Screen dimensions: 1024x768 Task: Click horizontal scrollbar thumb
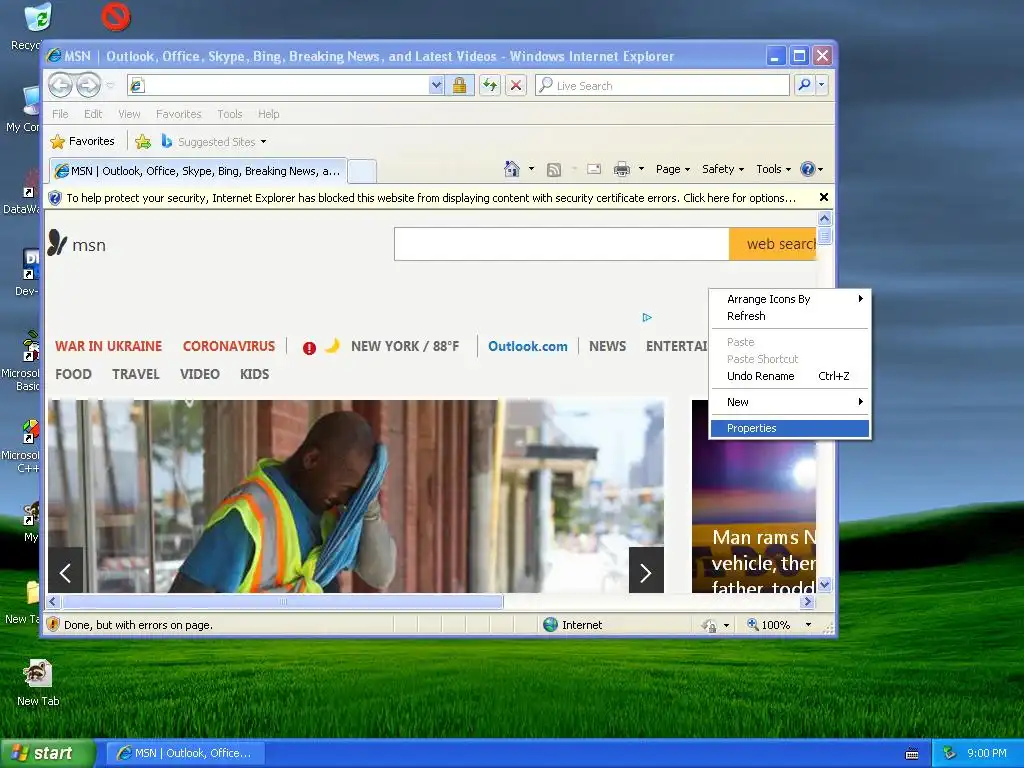(x=283, y=601)
